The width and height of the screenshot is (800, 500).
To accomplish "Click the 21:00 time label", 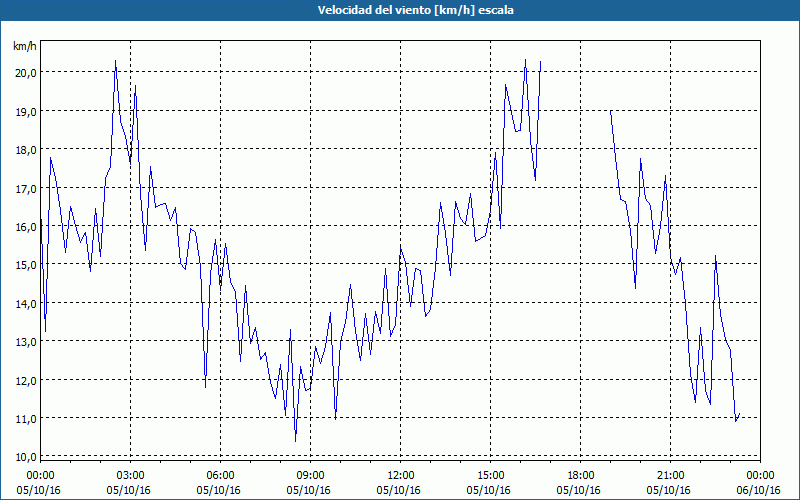I will click(670, 476).
